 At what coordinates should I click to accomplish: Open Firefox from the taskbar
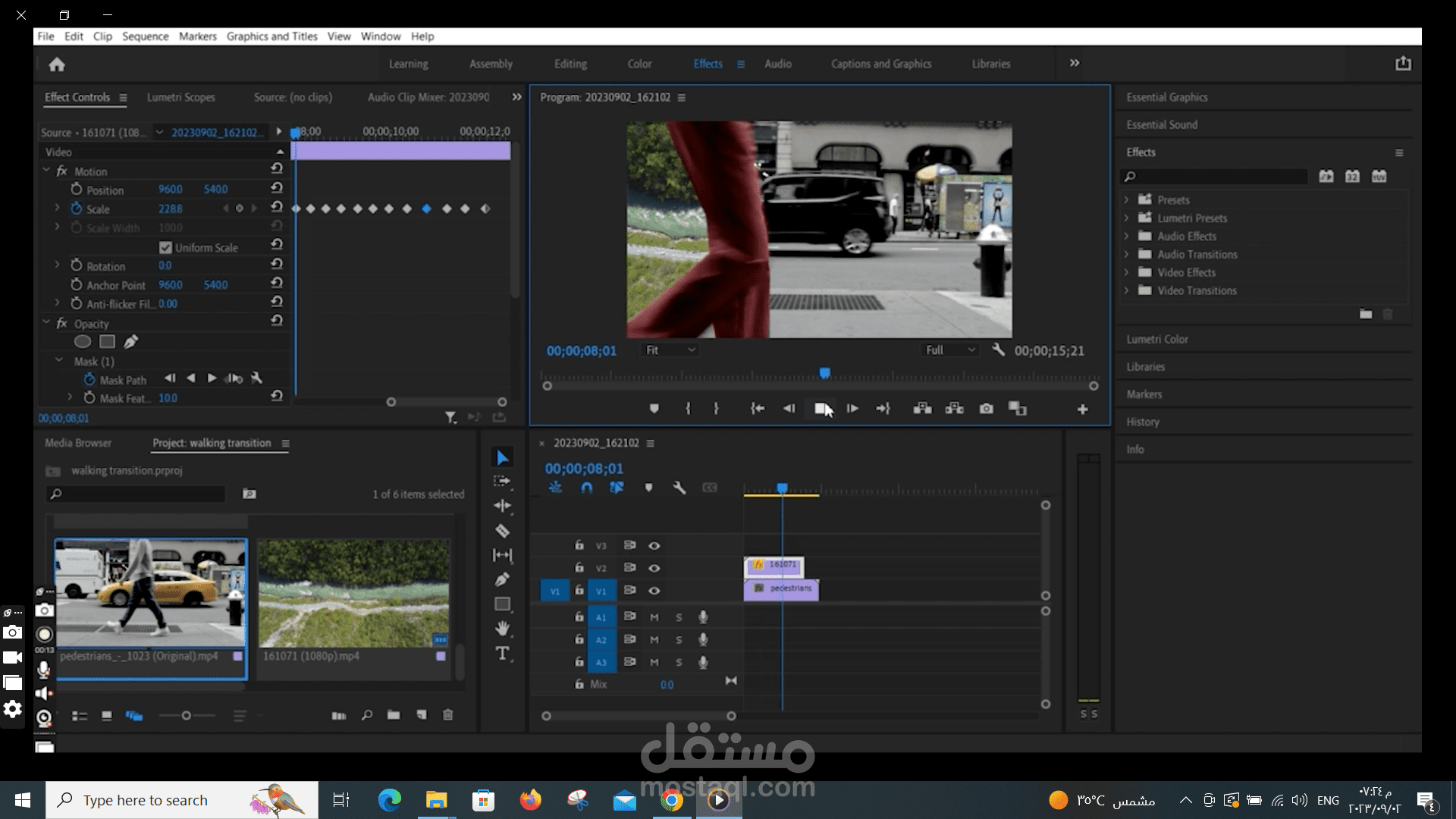pyautogui.click(x=531, y=799)
